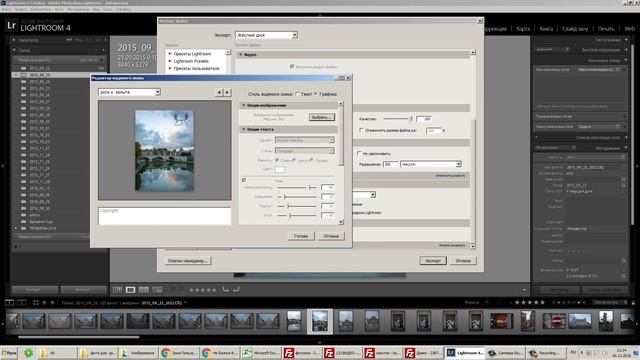The width and height of the screenshot is (640, 360).
Task: Select the STOP sign filmstrip thumbnail
Action: [502, 321]
